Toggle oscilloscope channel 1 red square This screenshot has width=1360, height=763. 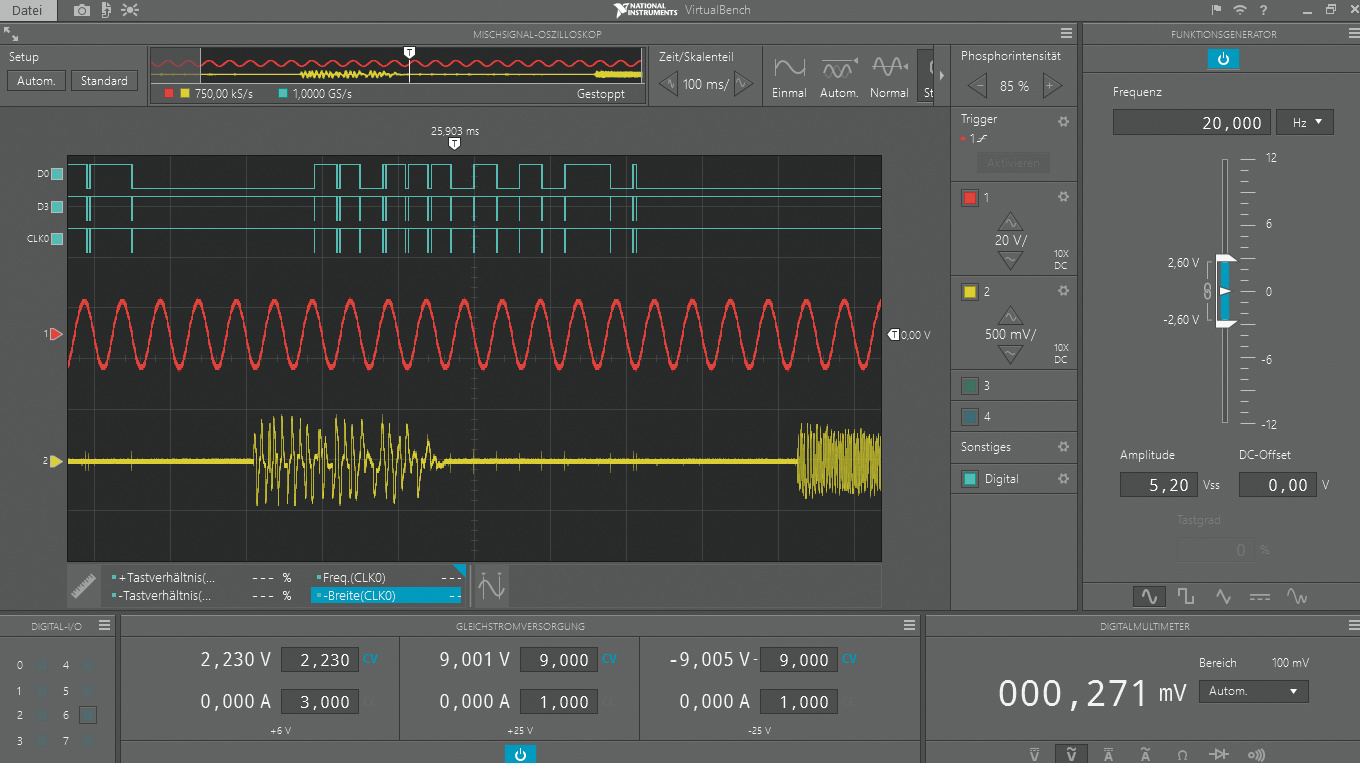pyautogui.click(x=969, y=198)
